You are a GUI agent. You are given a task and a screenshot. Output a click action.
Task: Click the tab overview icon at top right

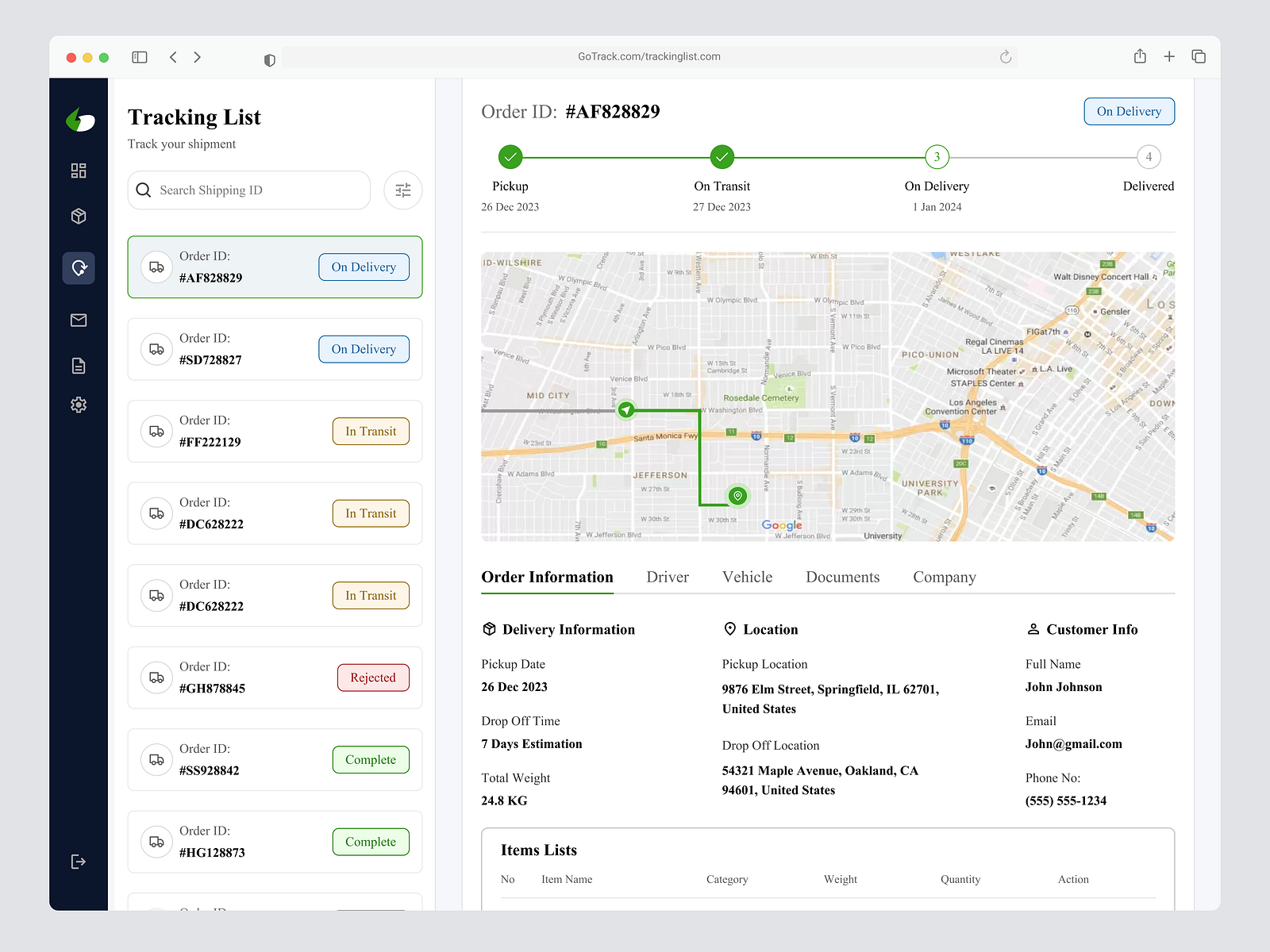pyautogui.click(x=1199, y=56)
